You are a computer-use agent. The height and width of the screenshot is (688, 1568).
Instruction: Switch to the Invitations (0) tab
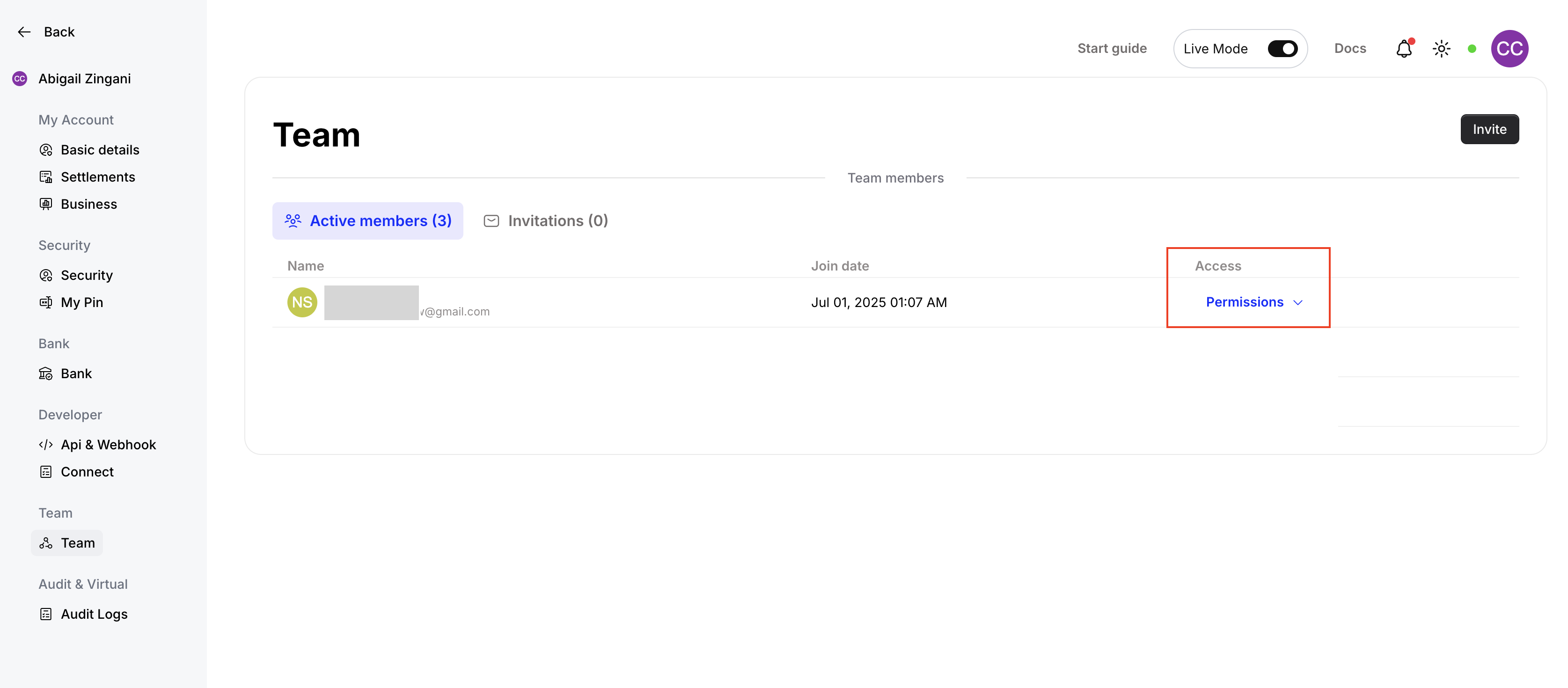(546, 221)
